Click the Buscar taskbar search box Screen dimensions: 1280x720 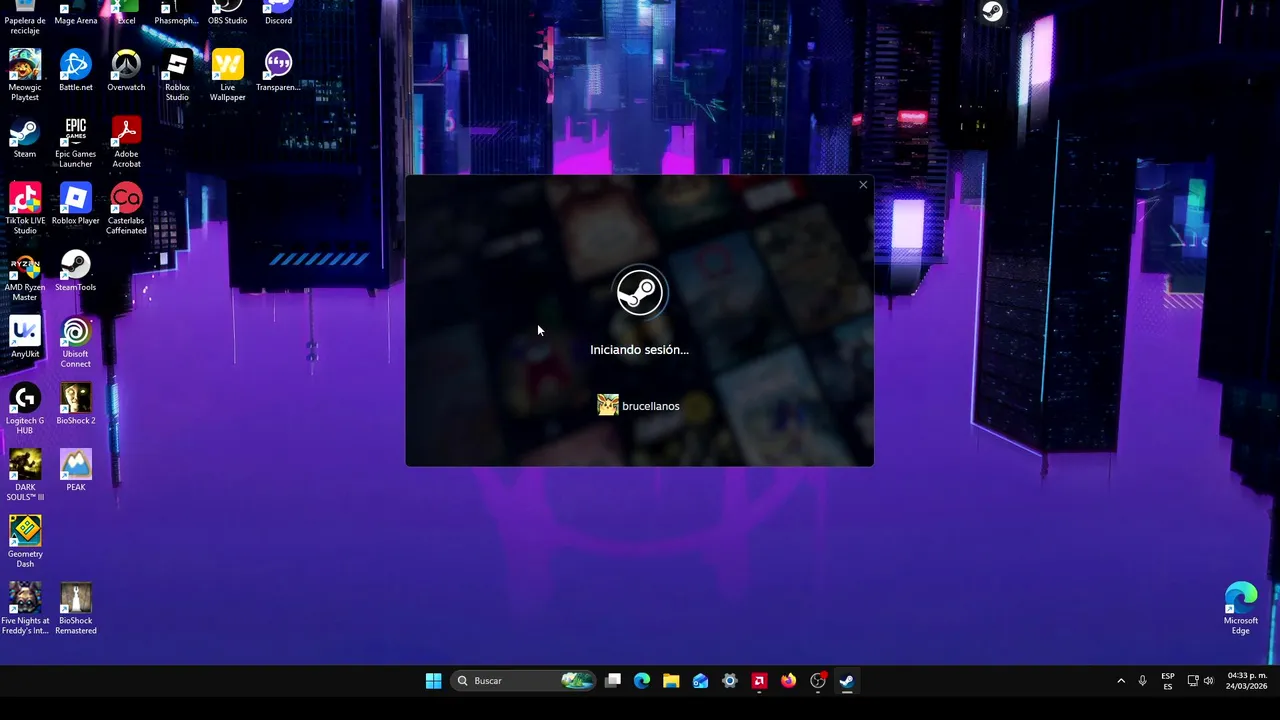[x=523, y=681]
